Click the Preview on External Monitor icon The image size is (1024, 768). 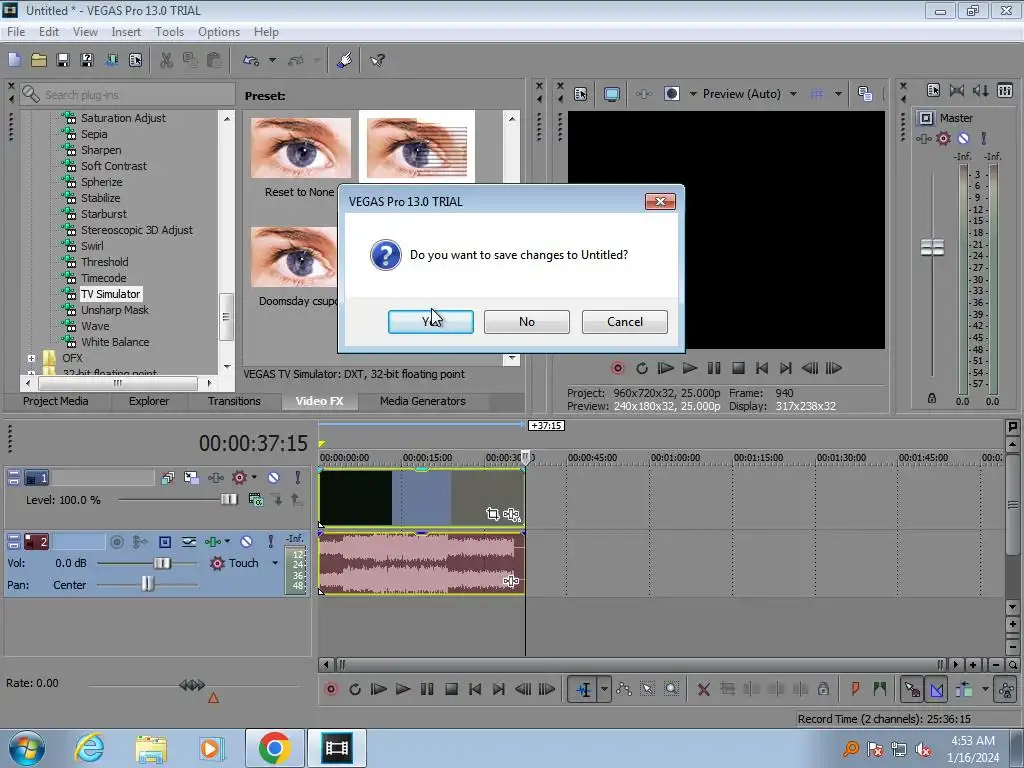(x=611, y=94)
